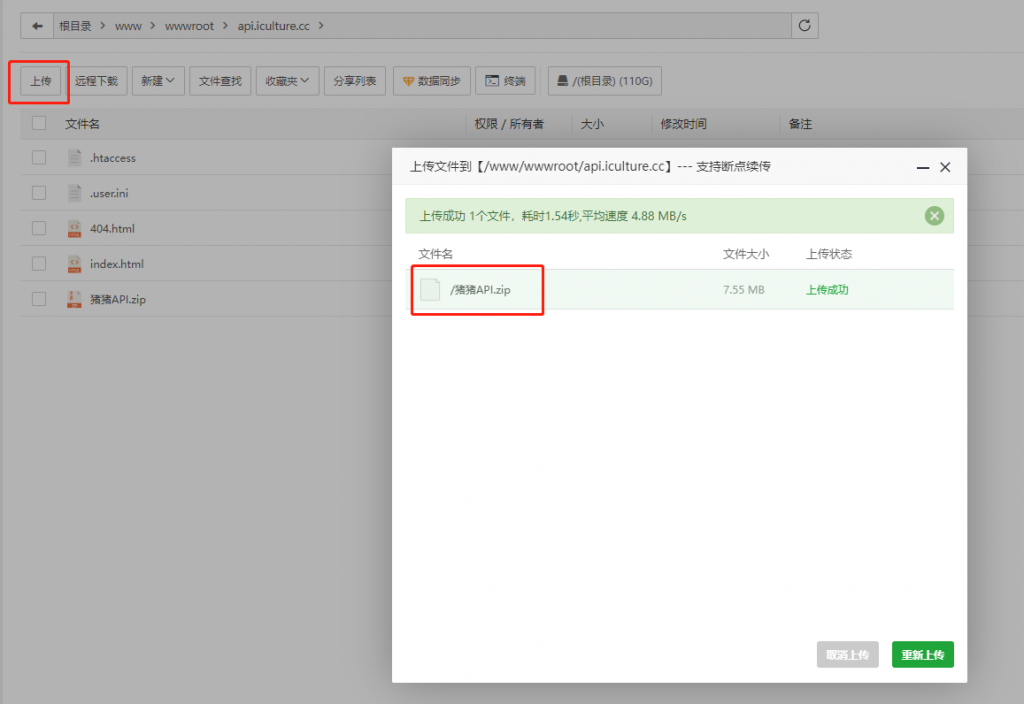Click the .htaccess file icon

click(74, 157)
